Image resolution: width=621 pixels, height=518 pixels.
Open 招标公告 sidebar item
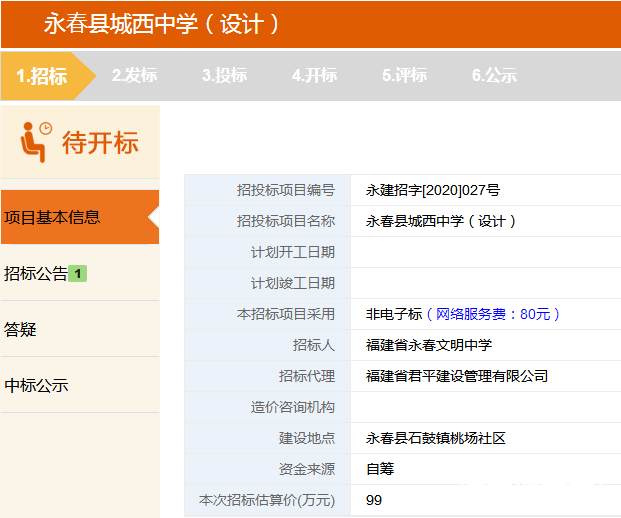click(80, 274)
